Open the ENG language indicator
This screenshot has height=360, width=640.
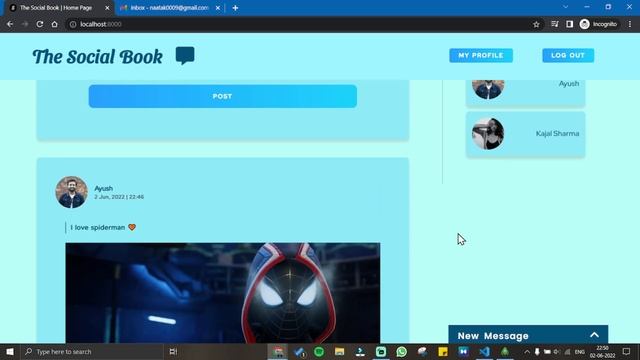point(580,352)
